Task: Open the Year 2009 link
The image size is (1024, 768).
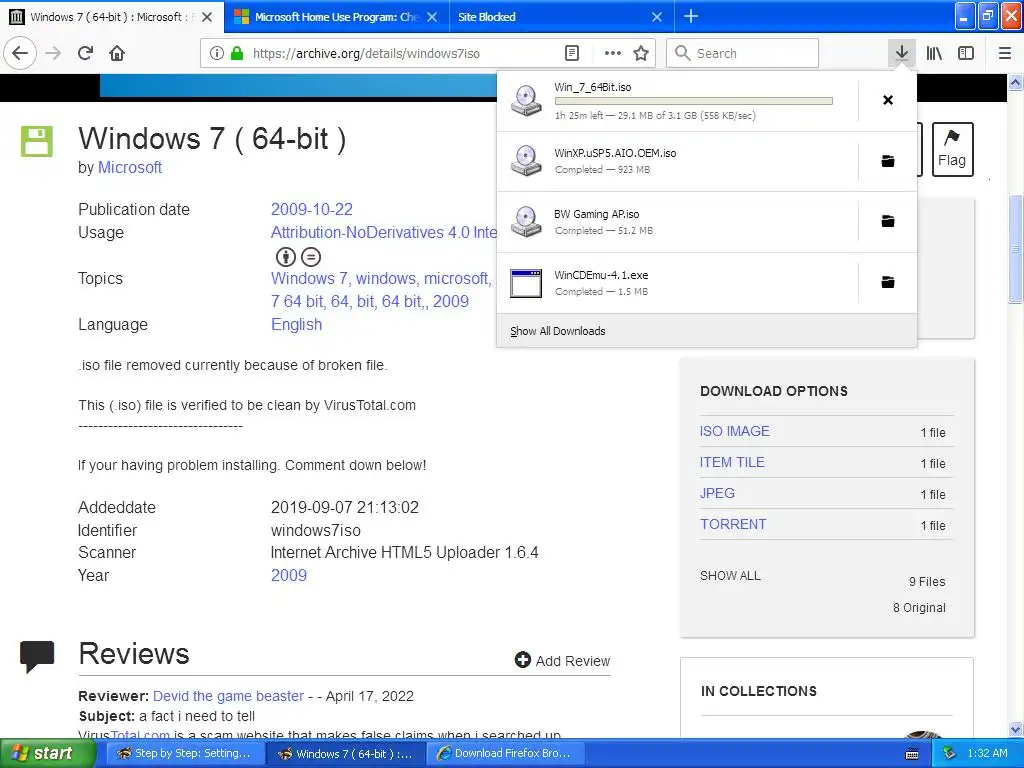Action: [x=289, y=575]
